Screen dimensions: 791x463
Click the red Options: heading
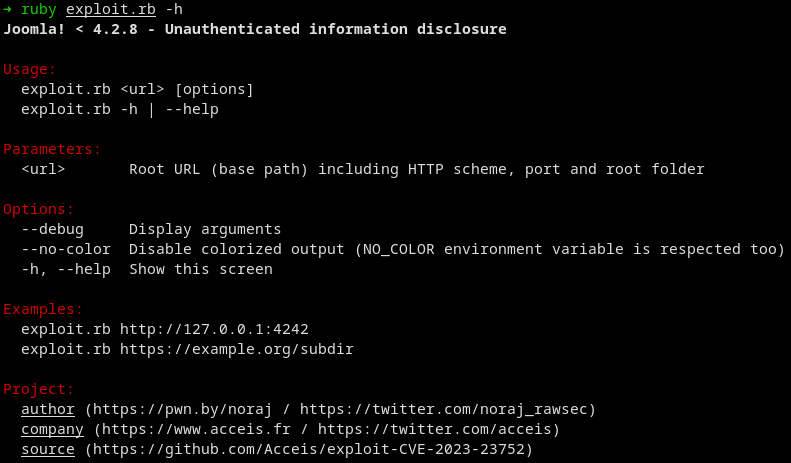tap(38, 209)
